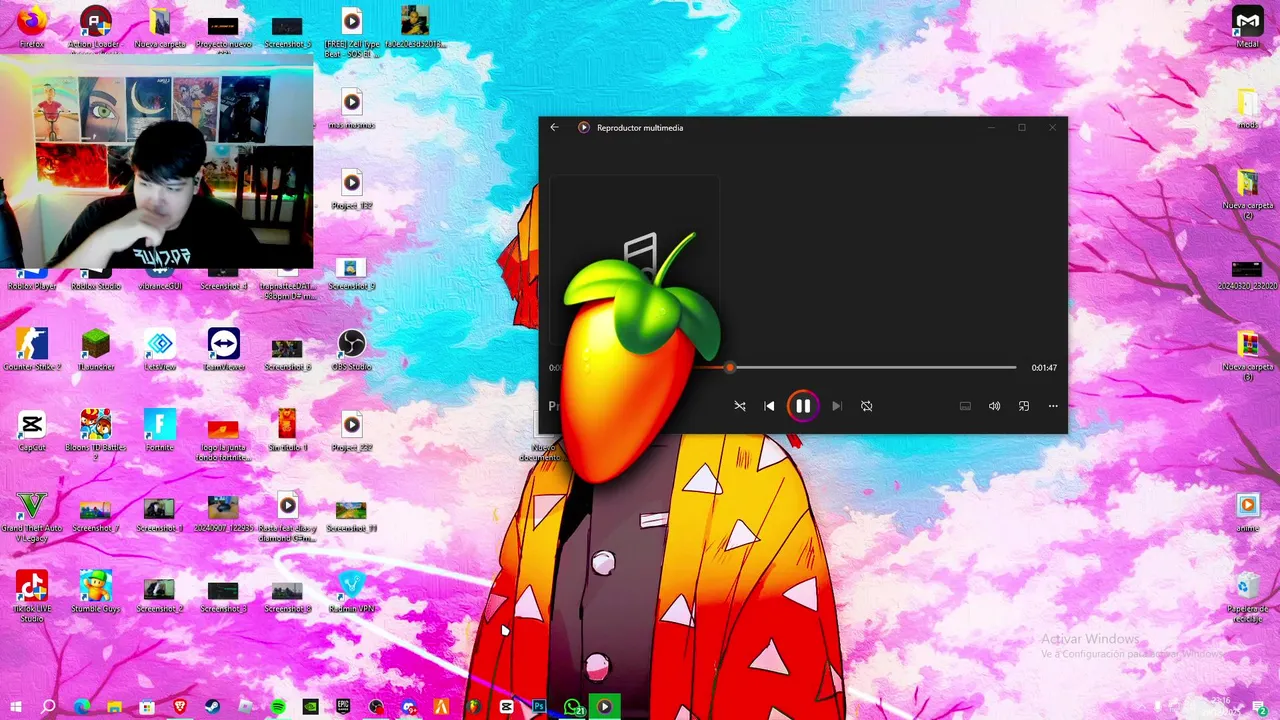Open the media player volume control
The height and width of the screenshot is (720, 1280).
click(x=994, y=406)
